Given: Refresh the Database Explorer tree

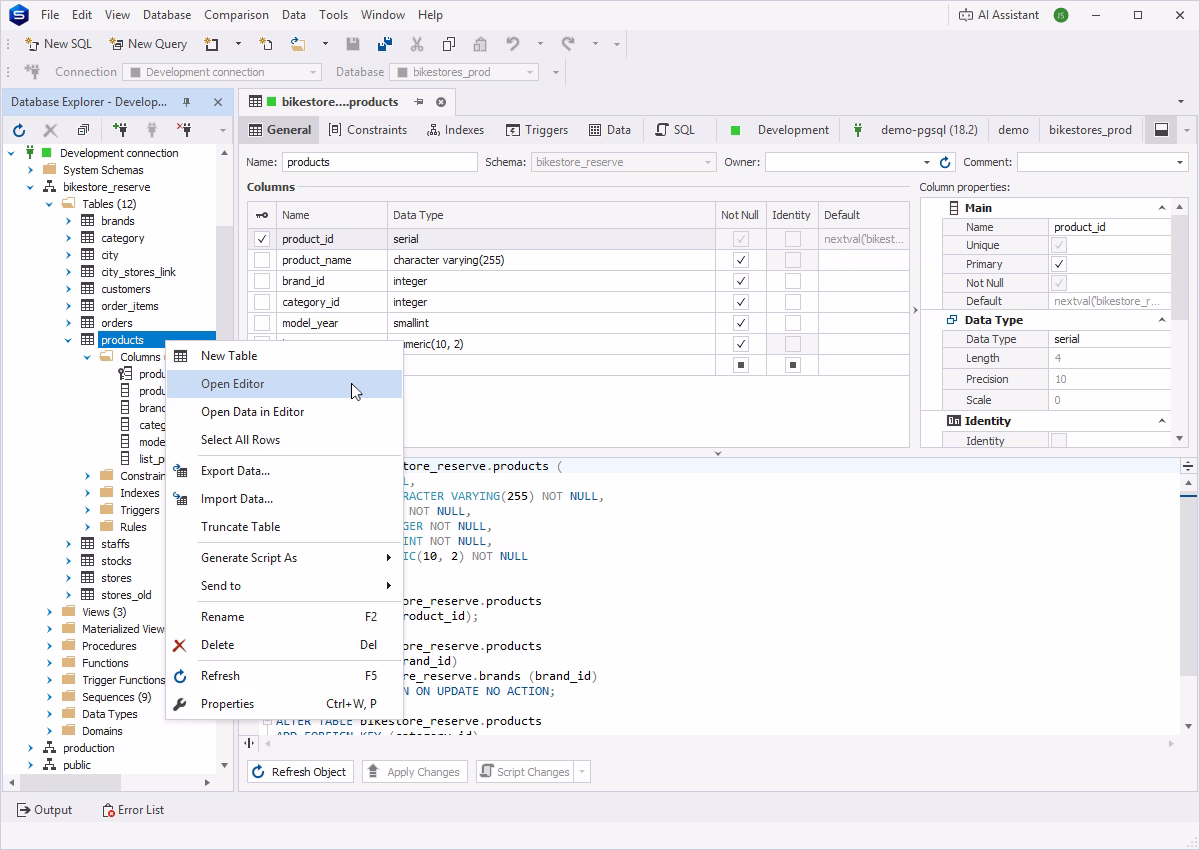Looking at the screenshot, I should [19, 130].
